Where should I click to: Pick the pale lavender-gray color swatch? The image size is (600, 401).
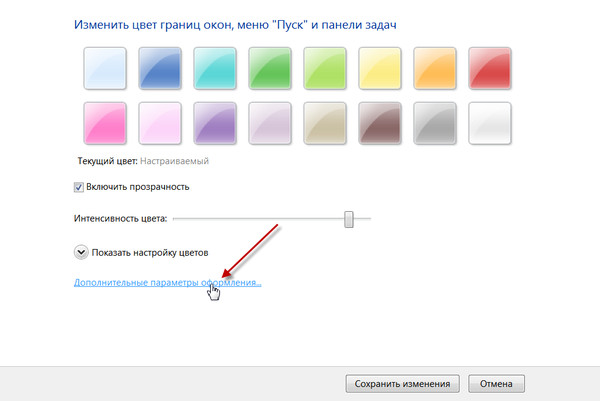click(x=270, y=123)
